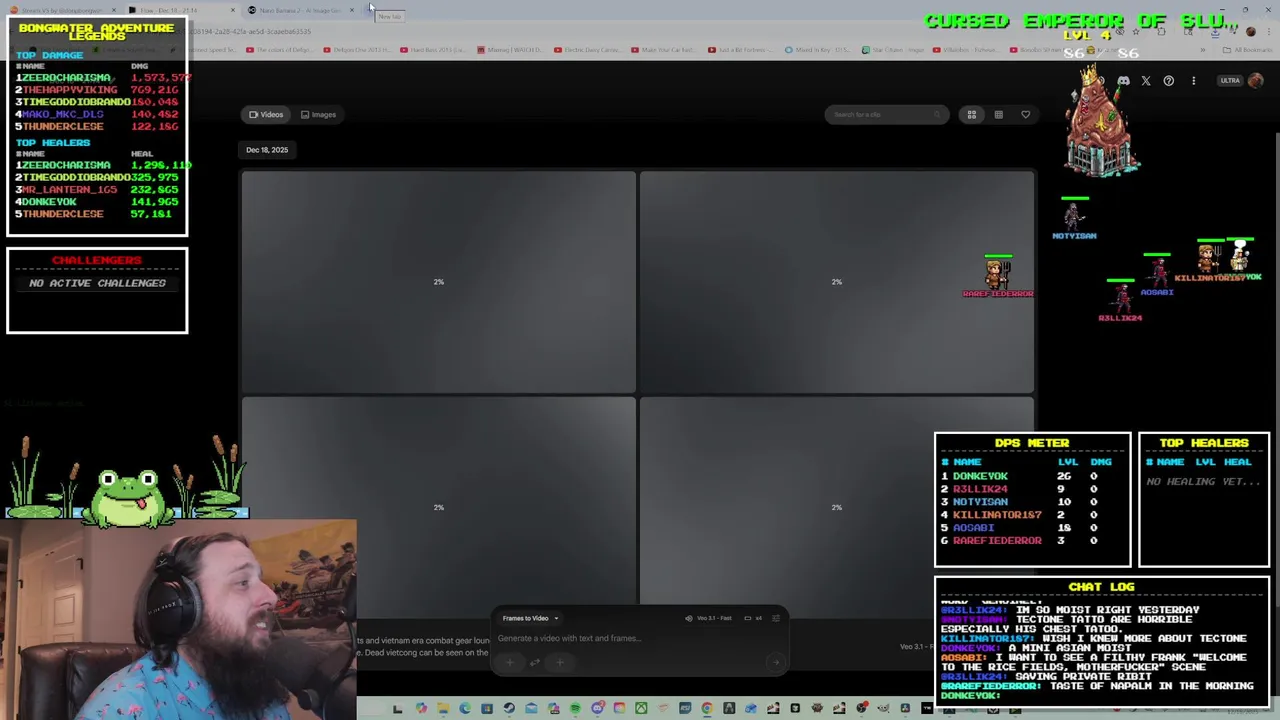
Task: Open the X social link icon
Action: pyautogui.click(x=1146, y=81)
